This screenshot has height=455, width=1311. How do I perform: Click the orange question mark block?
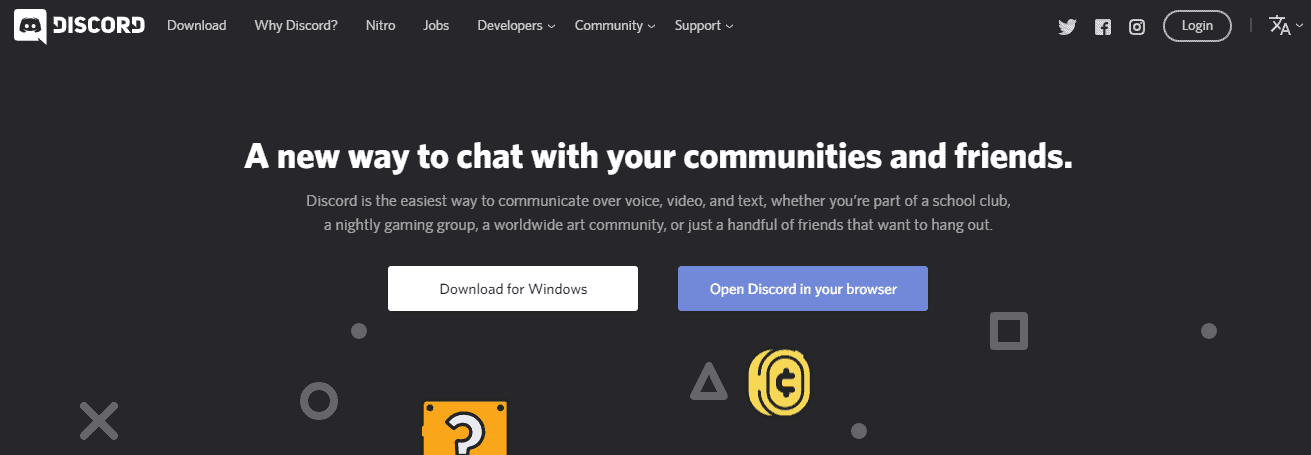tap(465, 429)
